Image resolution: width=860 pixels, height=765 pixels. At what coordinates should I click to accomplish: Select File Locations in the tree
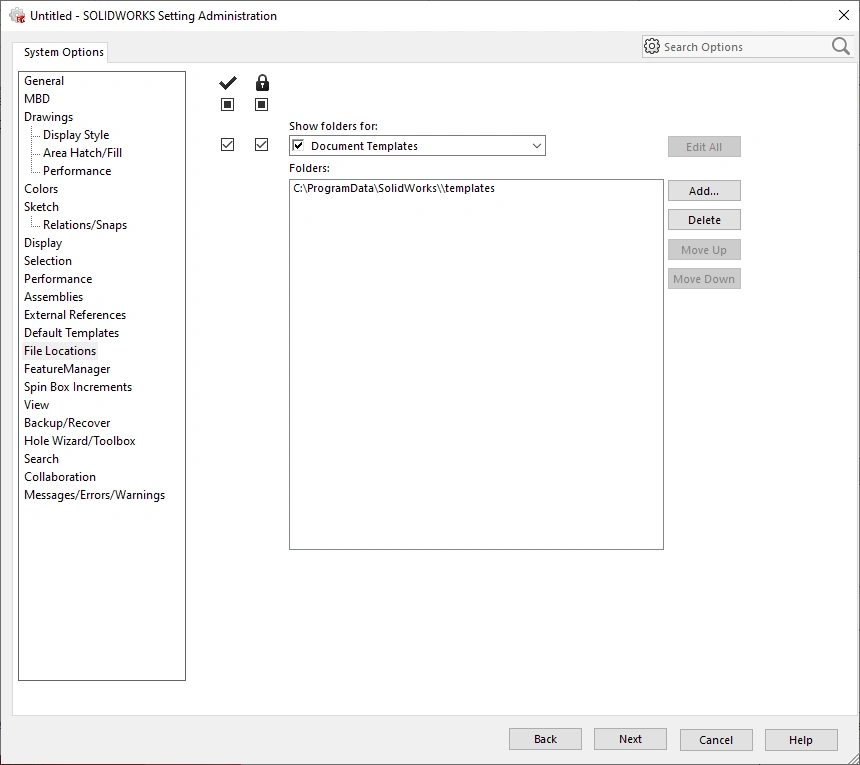pyautogui.click(x=60, y=351)
